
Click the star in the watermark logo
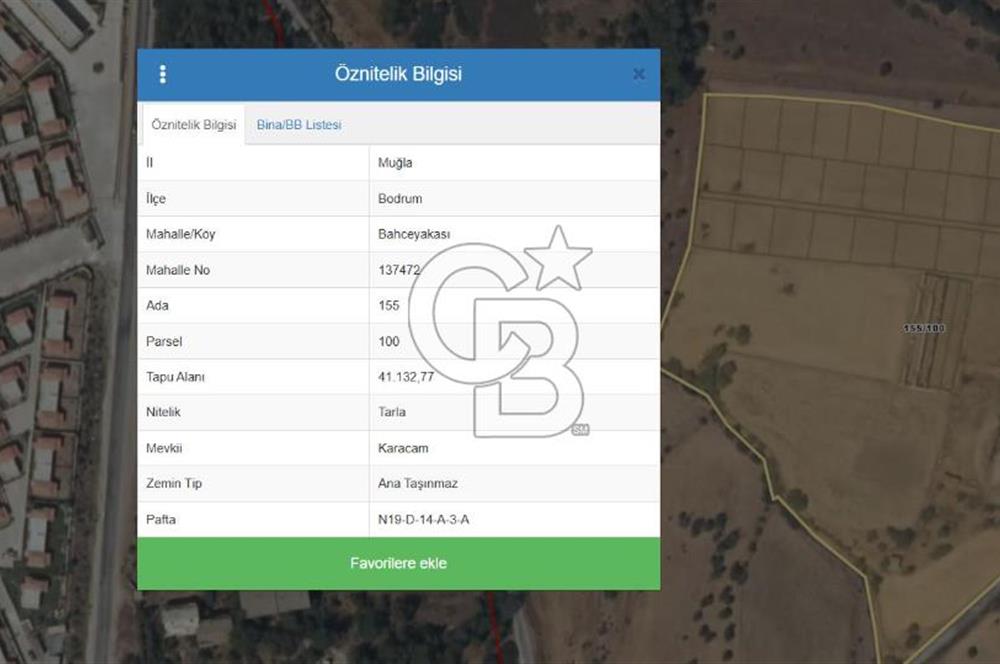558,259
